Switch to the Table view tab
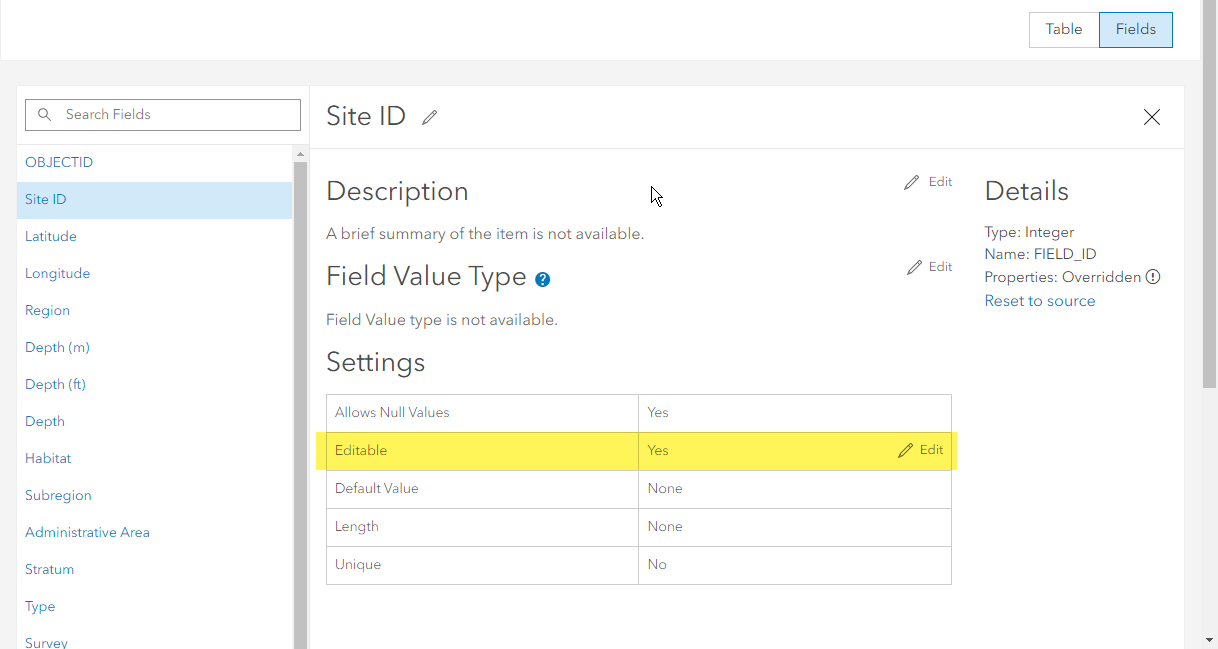1218x649 pixels. click(x=1064, y=30)
